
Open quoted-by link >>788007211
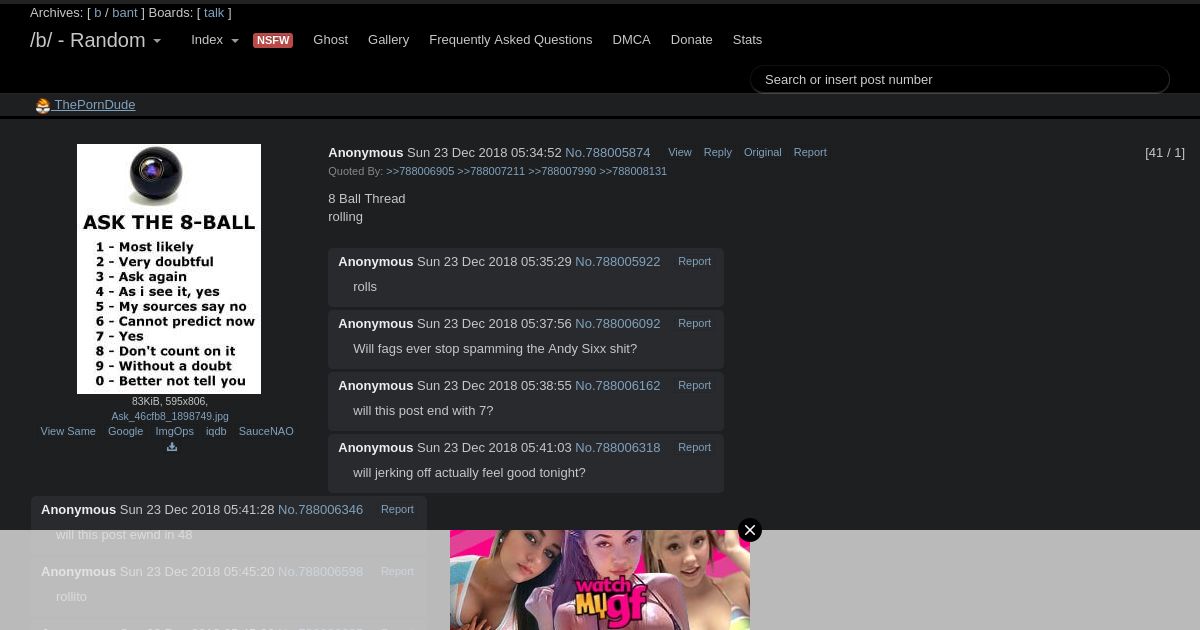[491, 171]
